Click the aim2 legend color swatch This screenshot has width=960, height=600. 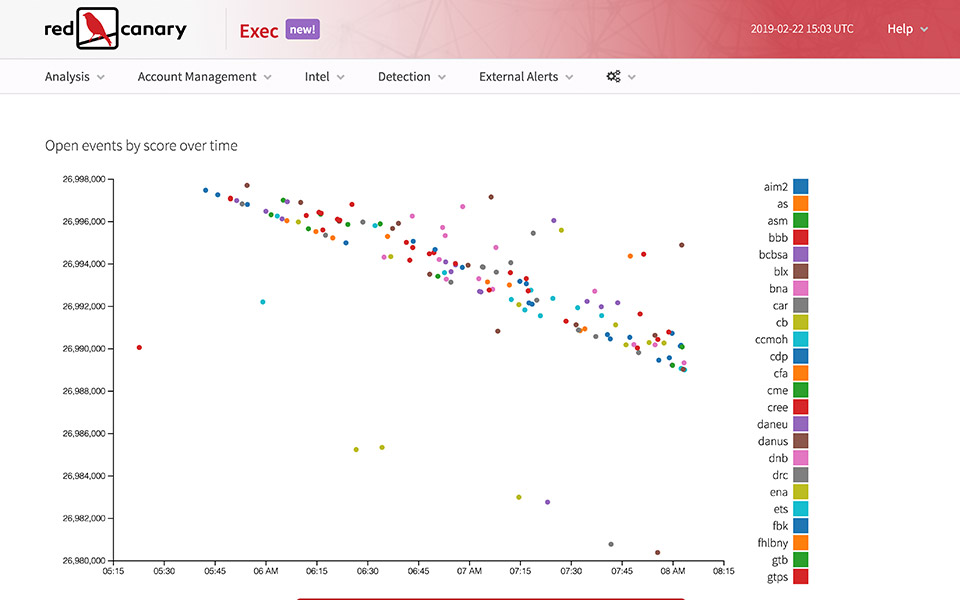801,186
